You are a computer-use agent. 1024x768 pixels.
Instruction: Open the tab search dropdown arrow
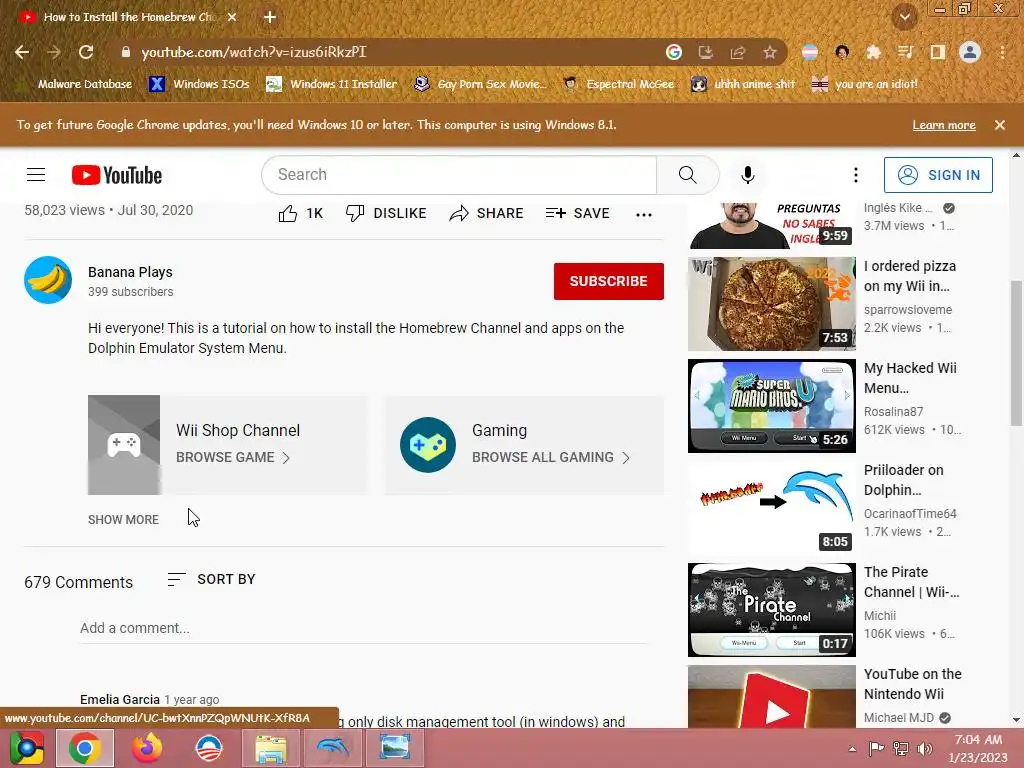click(905, 17)
